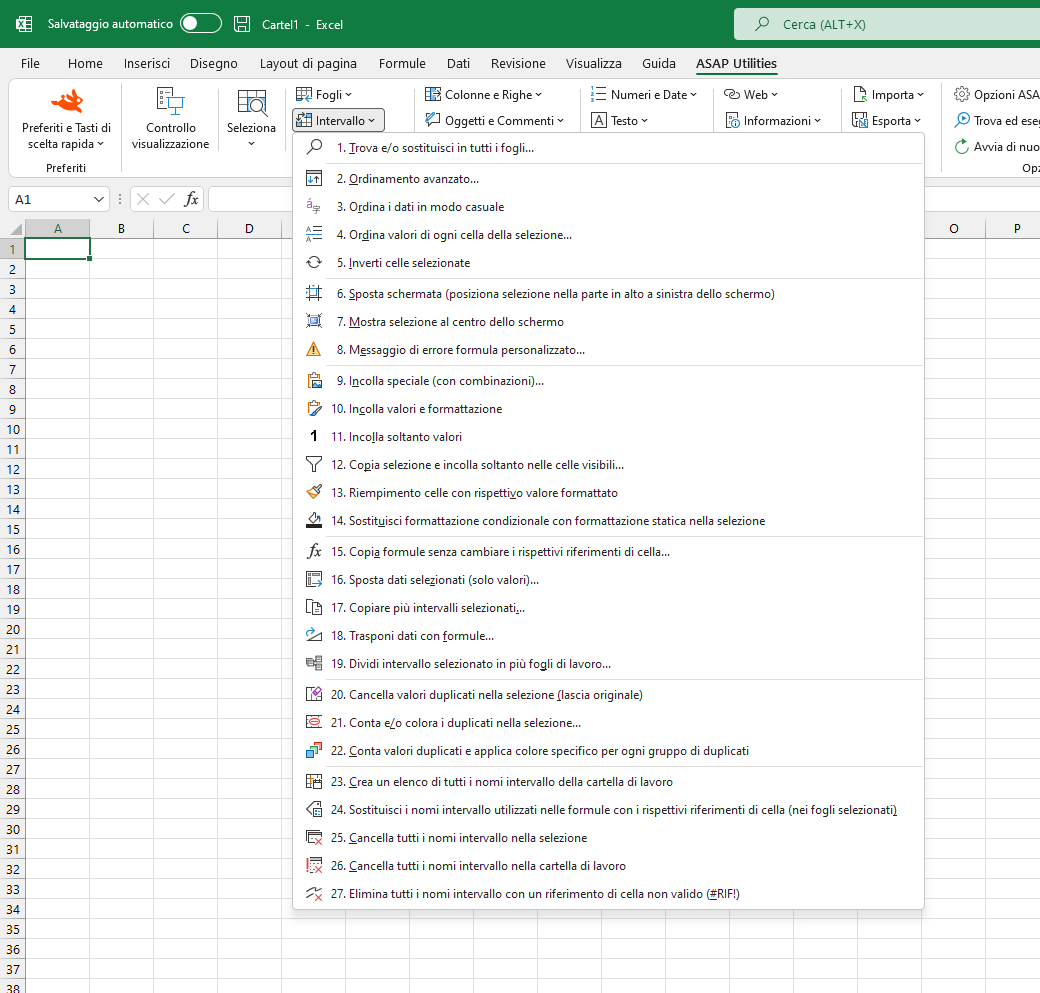Viewport: 1040px width, 993px height.
Task: Click the Controllo visualizzazione button
Action: [x=170, y=119]
